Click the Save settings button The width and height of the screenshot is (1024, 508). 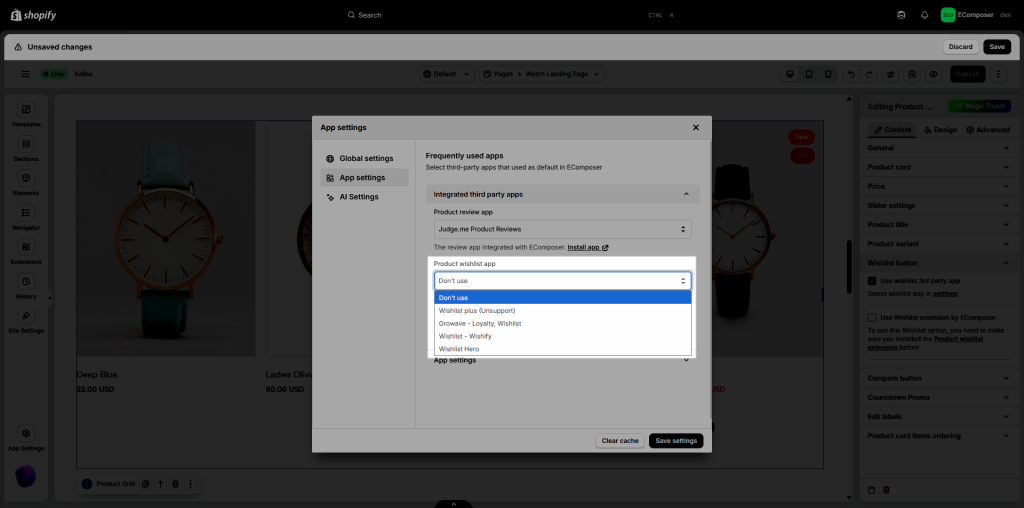(x=676, y=441)
